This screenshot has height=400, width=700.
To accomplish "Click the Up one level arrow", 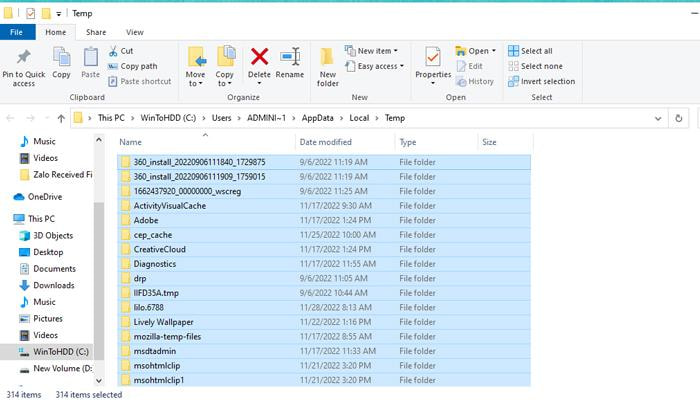I will [x=61, y=118].
